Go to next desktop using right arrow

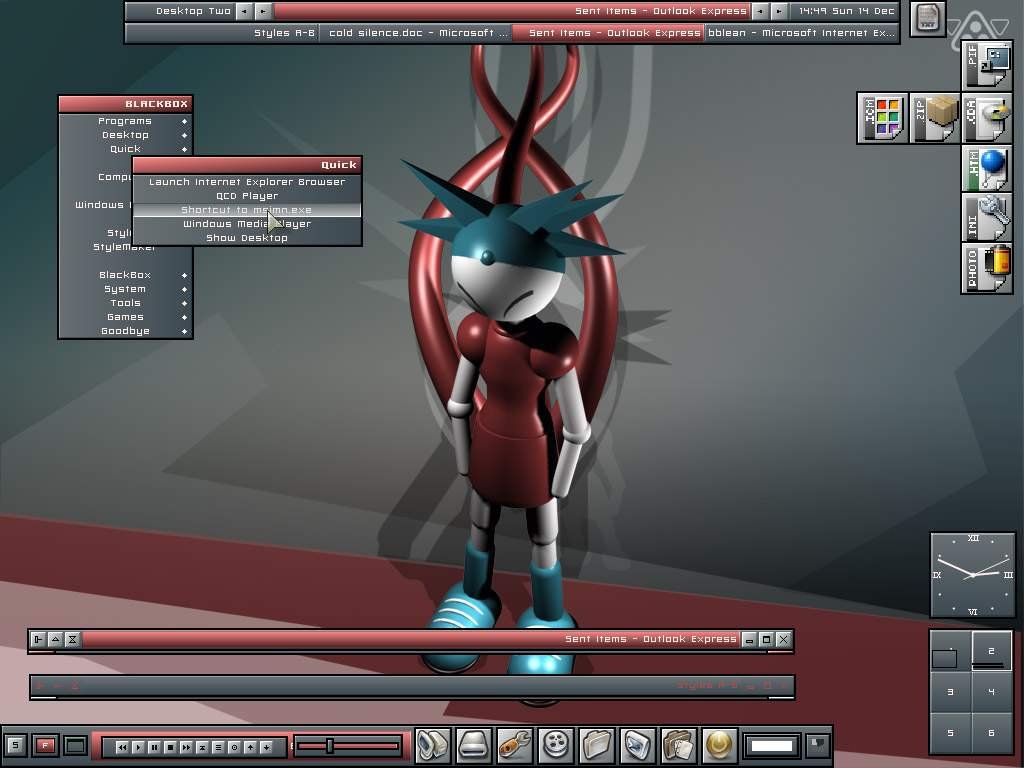pos(263,11)
